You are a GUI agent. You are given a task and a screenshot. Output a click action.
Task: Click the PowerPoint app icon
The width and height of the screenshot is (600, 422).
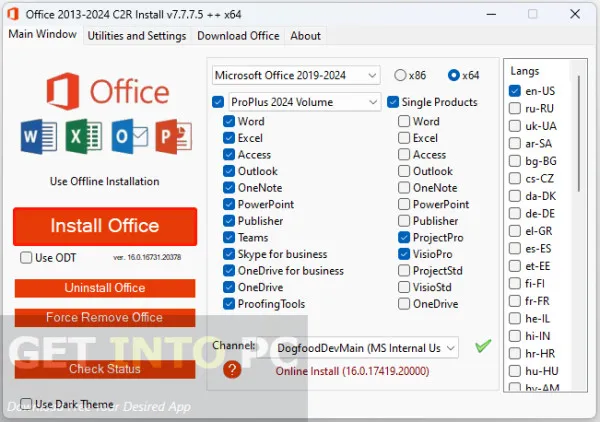(174, 136)
